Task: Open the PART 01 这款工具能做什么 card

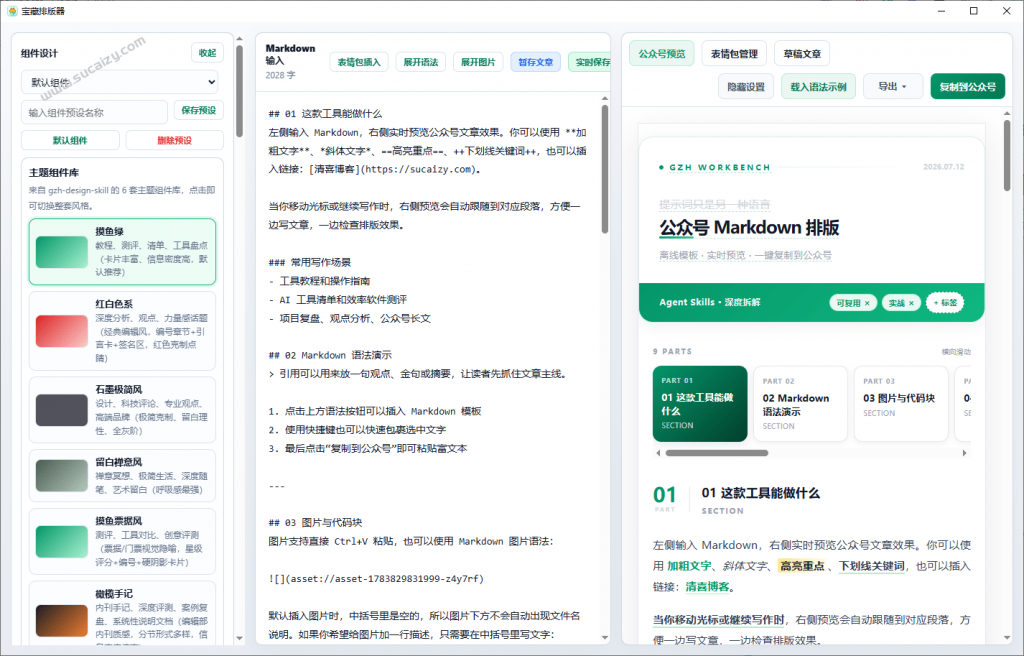Action: point(700,404)
